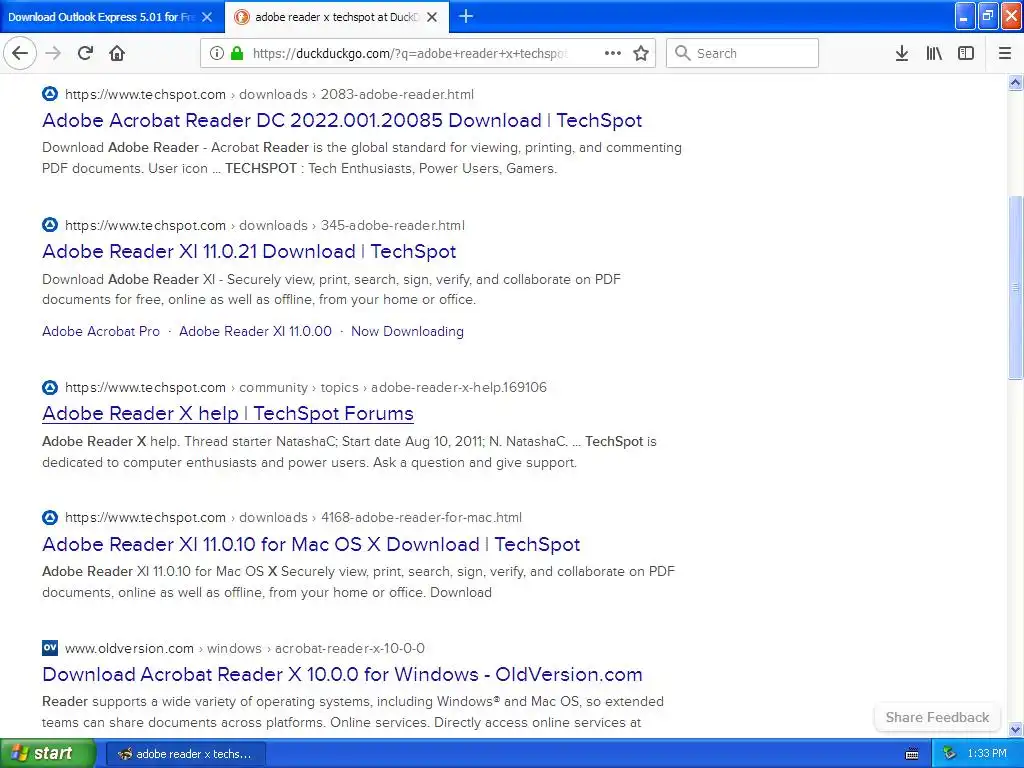Viewport: 1024px width, 768px height.
Task: Open the browser home page
Action: (x=117, y=53)
